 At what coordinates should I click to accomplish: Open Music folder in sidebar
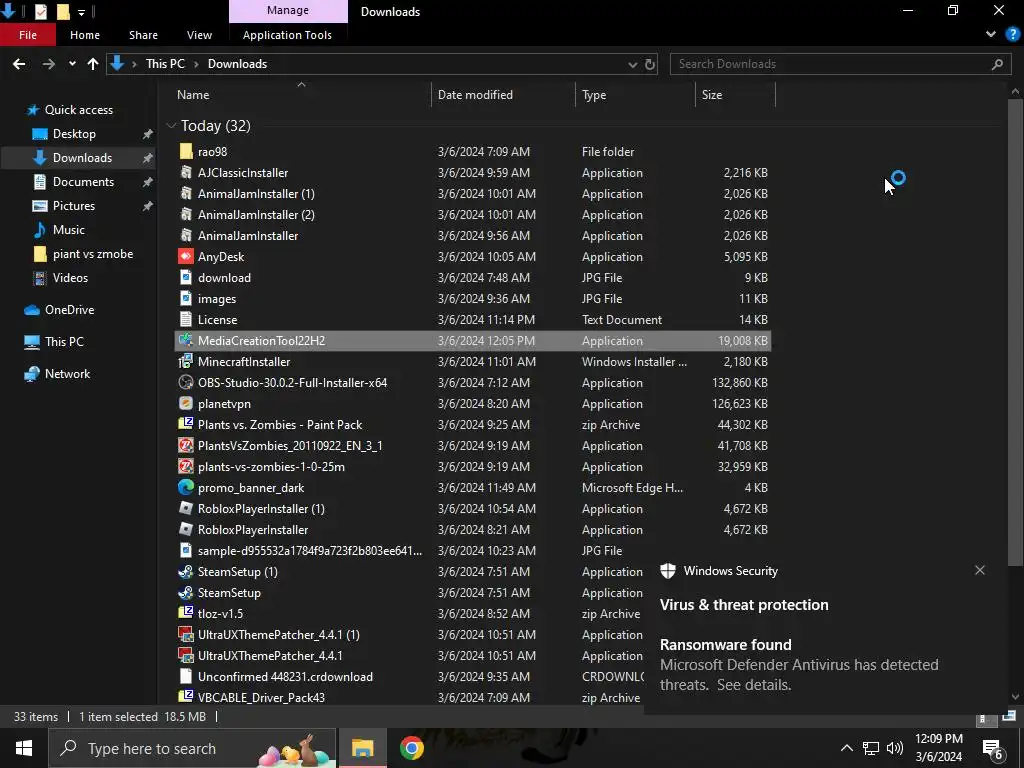(69, 230)
